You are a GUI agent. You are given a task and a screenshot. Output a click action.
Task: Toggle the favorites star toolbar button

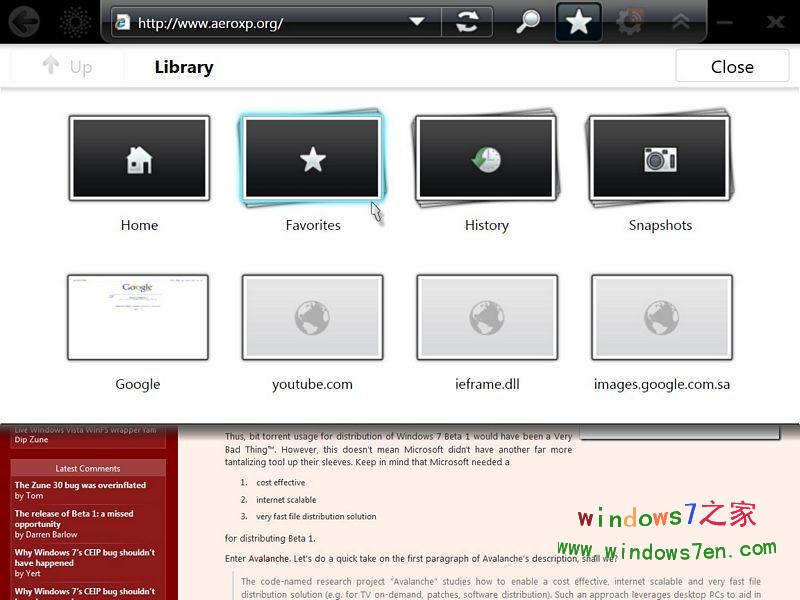(579, 21)
